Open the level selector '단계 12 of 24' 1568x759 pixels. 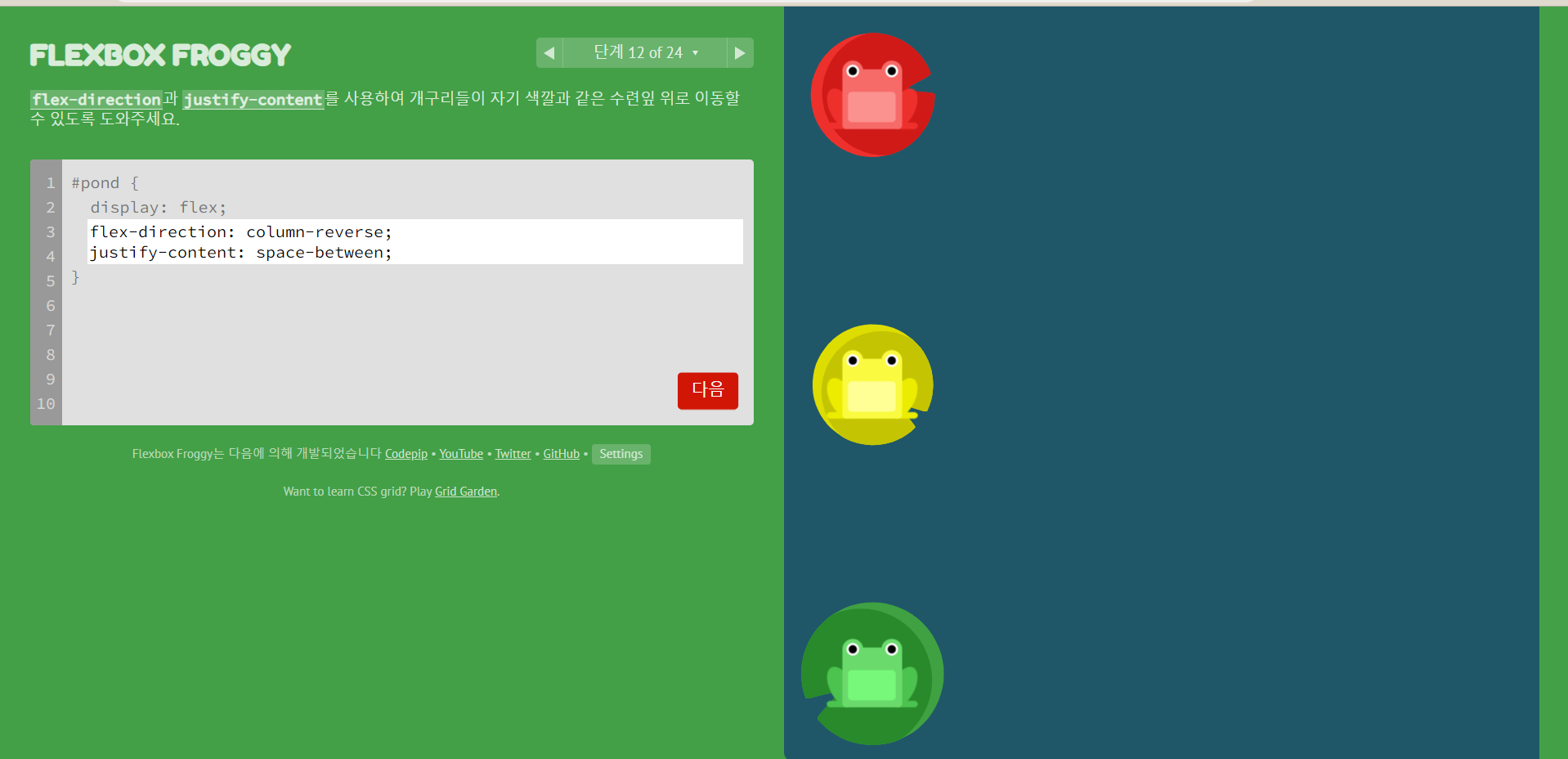pyautogui.click(x=645, y=53)
